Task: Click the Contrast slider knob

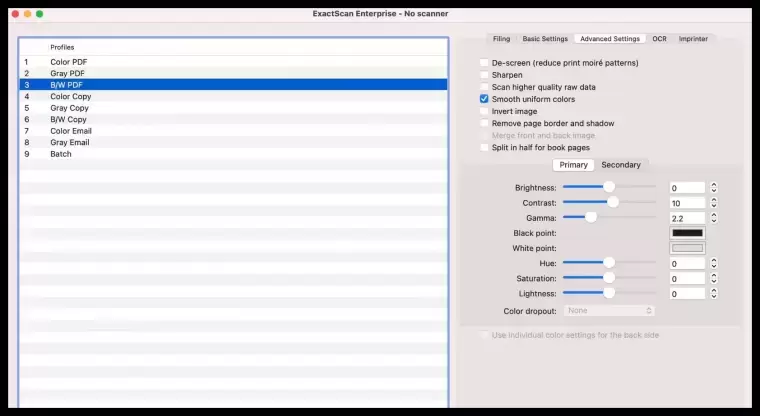Action: pyautogui.click(x=613, y=202)
